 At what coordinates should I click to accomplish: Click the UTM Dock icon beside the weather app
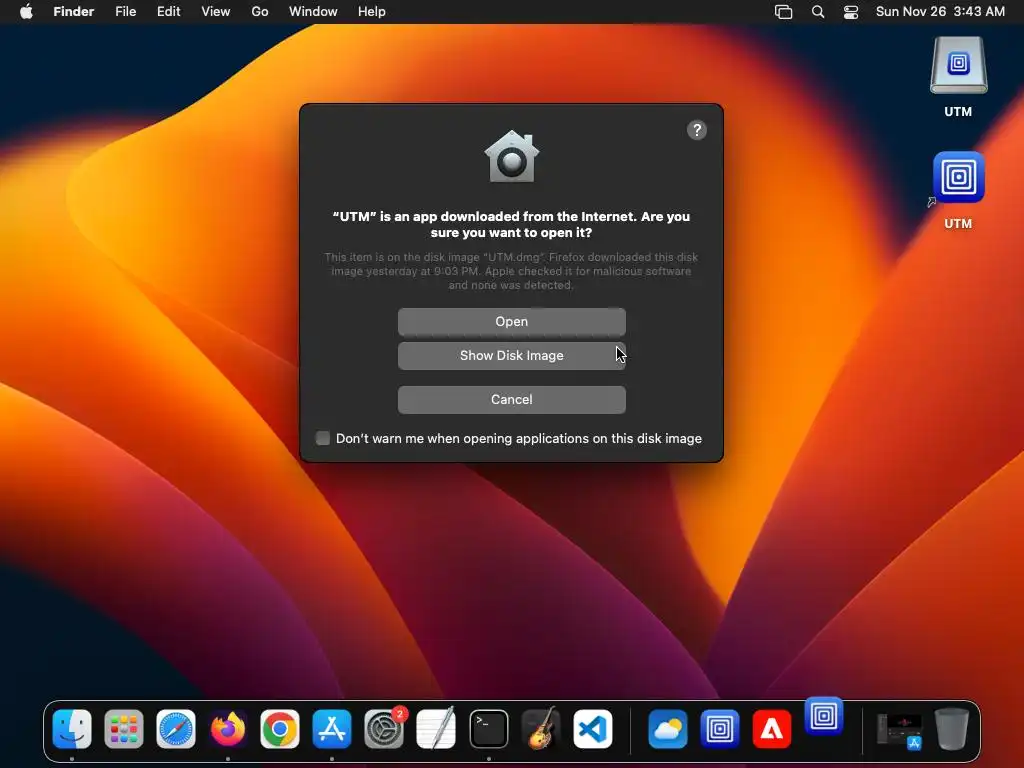point(720,728)
